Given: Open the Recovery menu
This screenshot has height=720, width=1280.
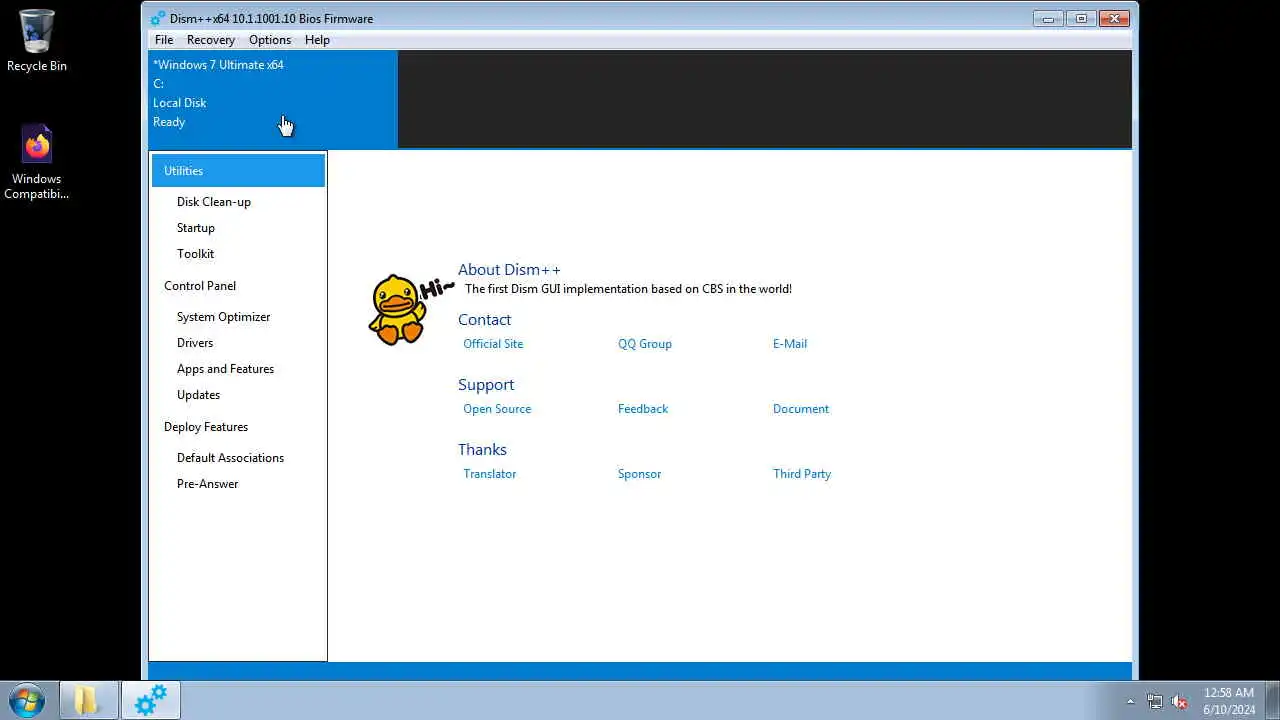Looking at the screenshot, I should coord(211,40).
